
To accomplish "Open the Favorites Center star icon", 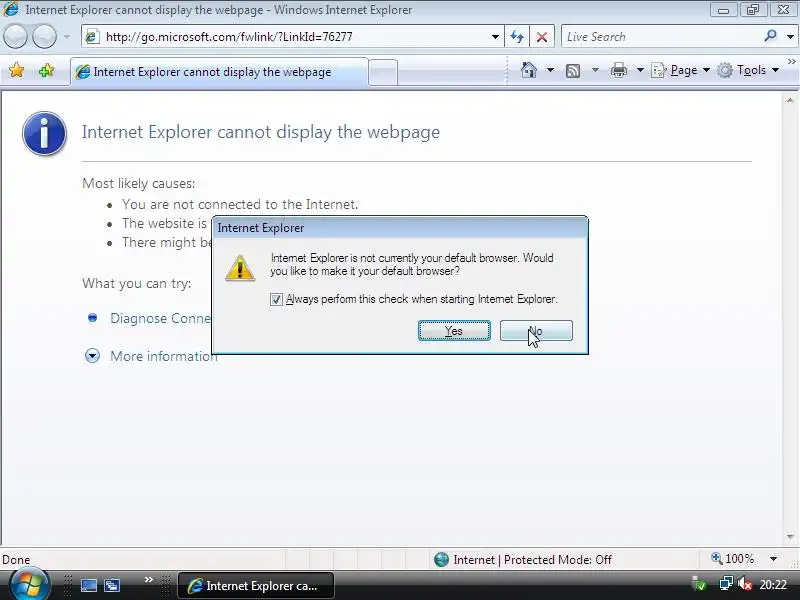I will click(x=16, y=70).
